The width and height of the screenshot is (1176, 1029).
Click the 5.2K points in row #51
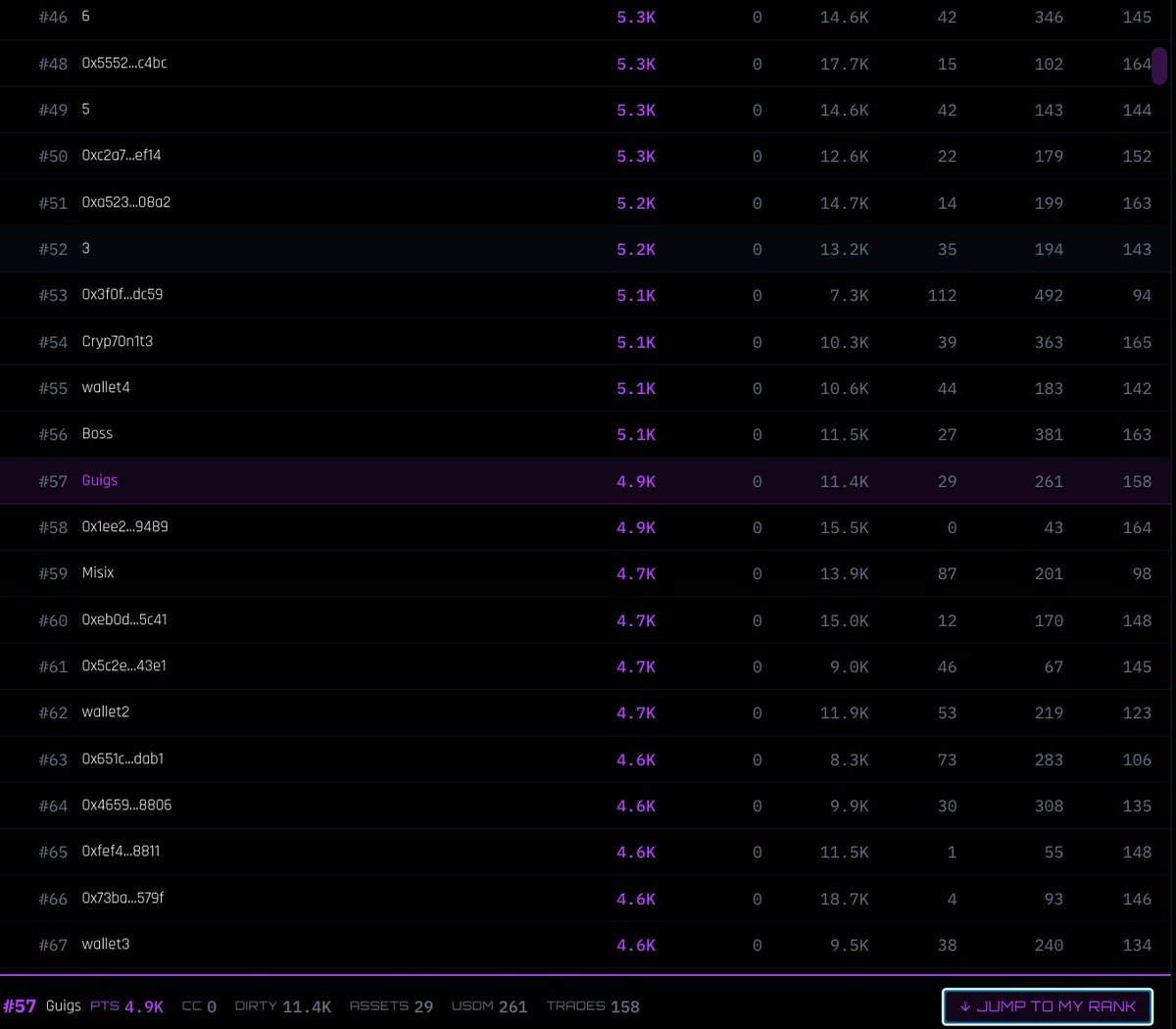click(636, 203)
